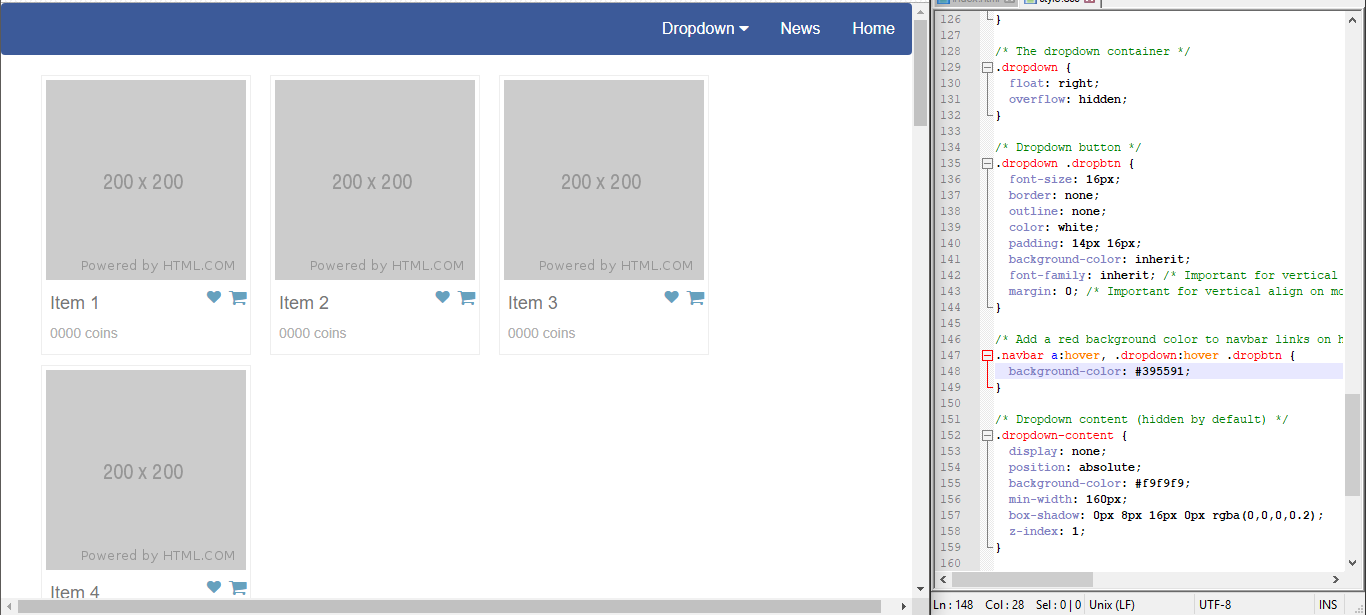Collapse the .dropdown .dropbtn fold at line 135
1366x615 pixels.
[x=987, y=163]
